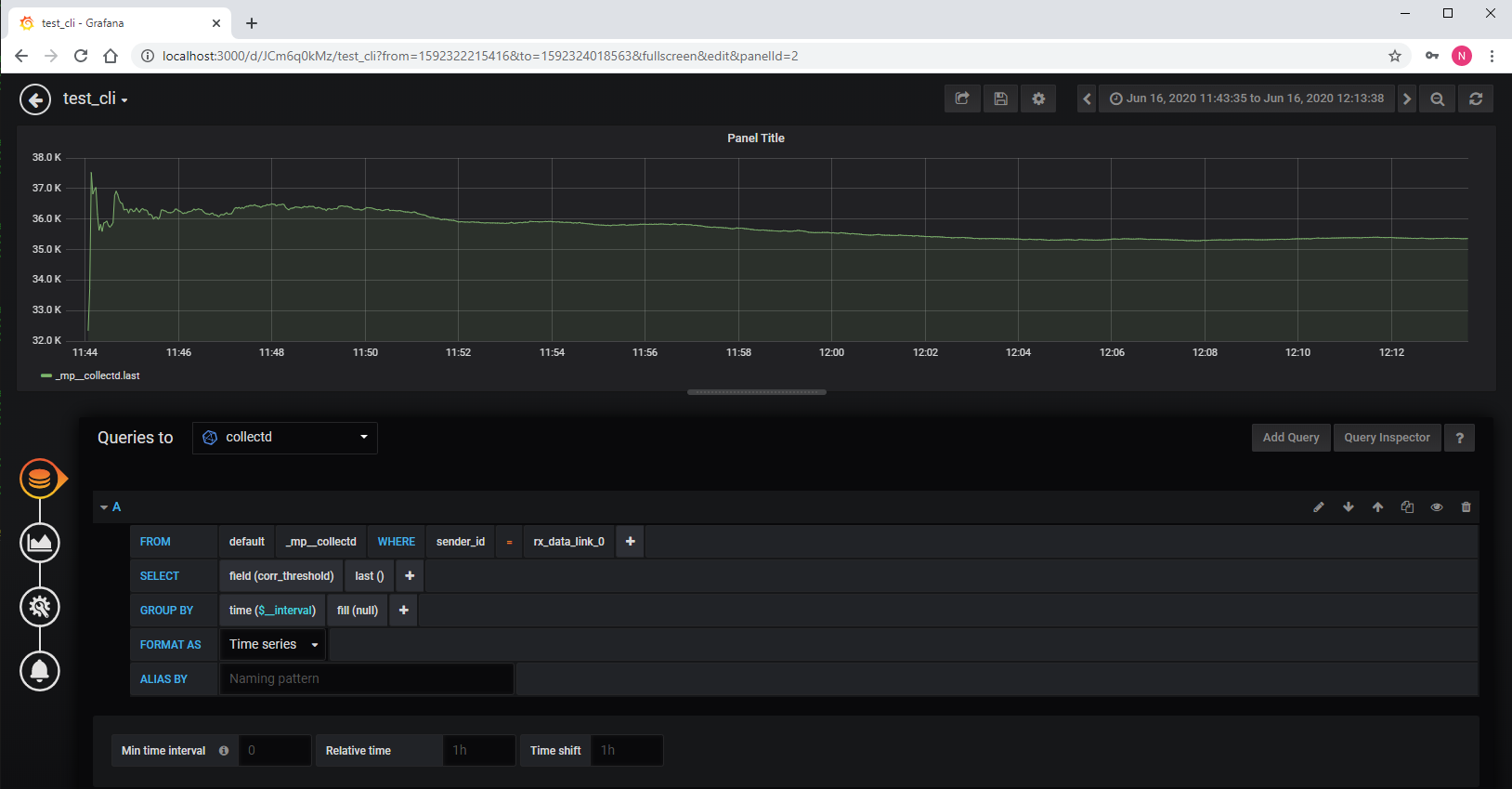Image resolution: width=1512 pixels, height=789 pixels.
Task: Share the dashboard via share icon
Action: (x=962, y=99)
